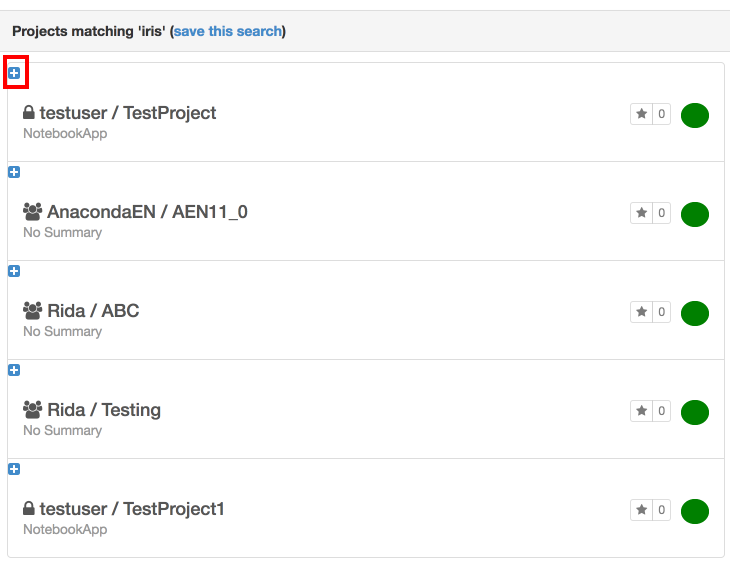
Task: Expand the plus icon above testuser / TestProject1
Action: pyautogui.click(x=14, y=469)
